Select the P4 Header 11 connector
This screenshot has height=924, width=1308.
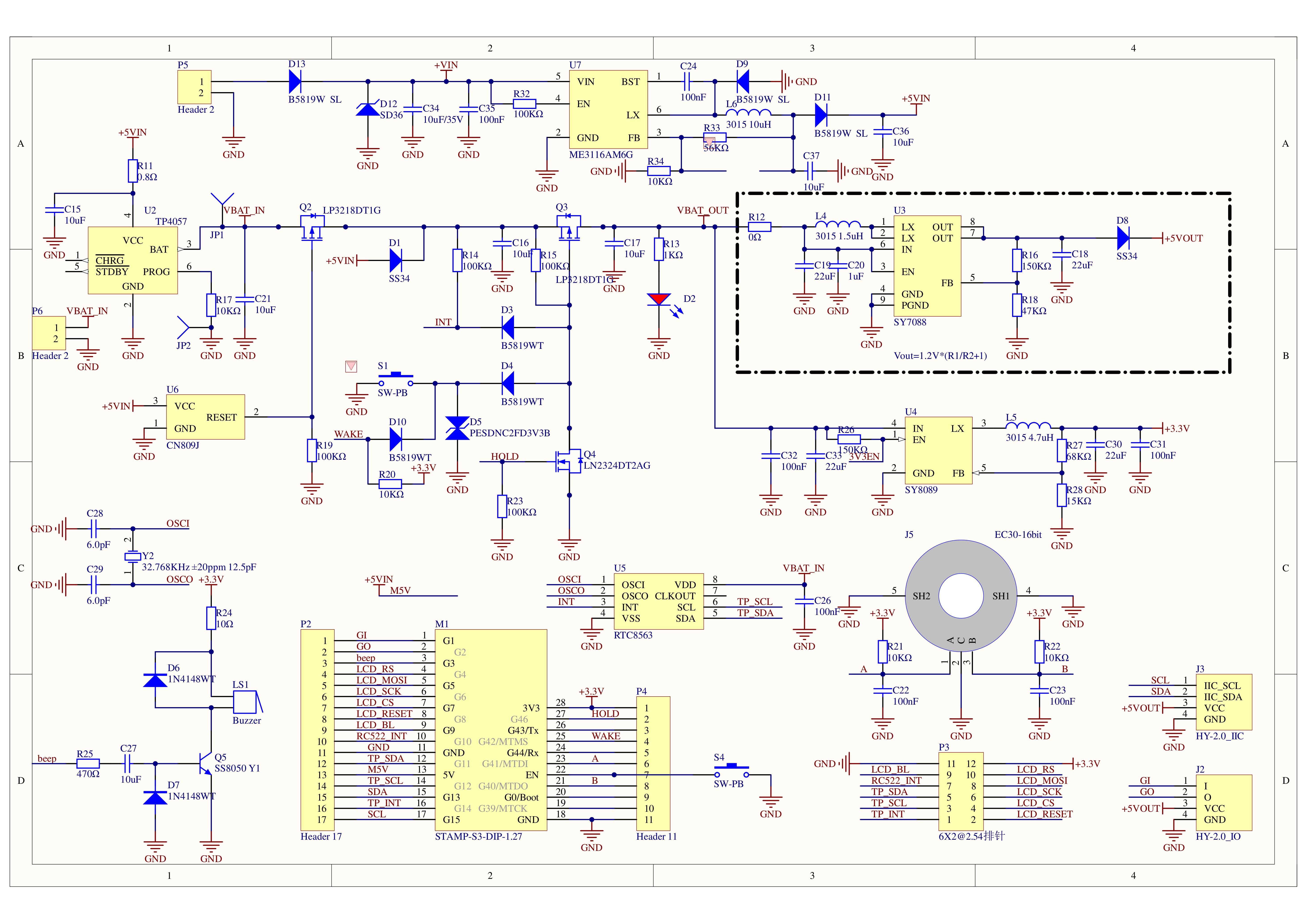pos(653,763)
